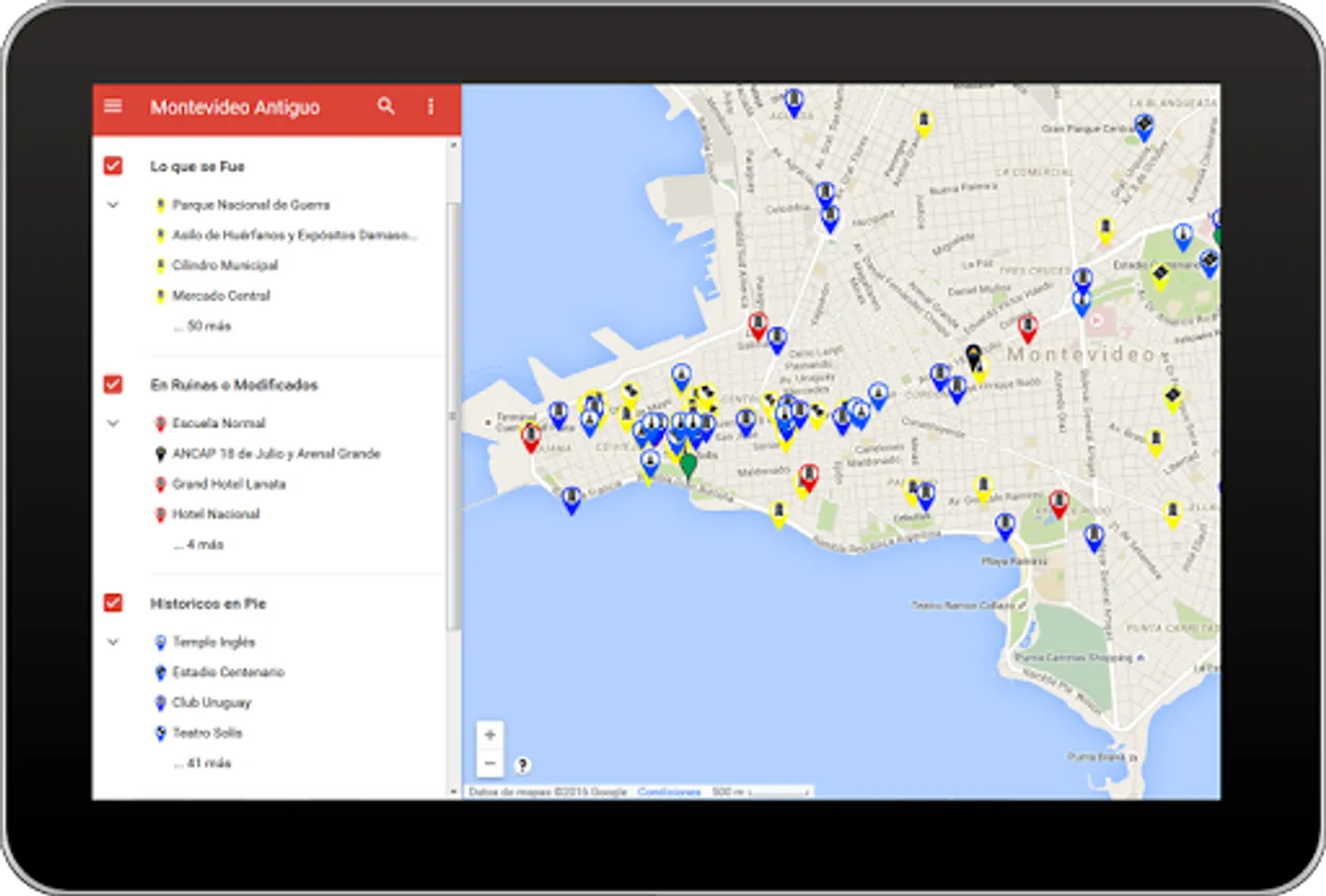Click En Ruinas o Modificados layer title
The image size is (1326, 896).
pyautogui.click(x=234, y=384)
